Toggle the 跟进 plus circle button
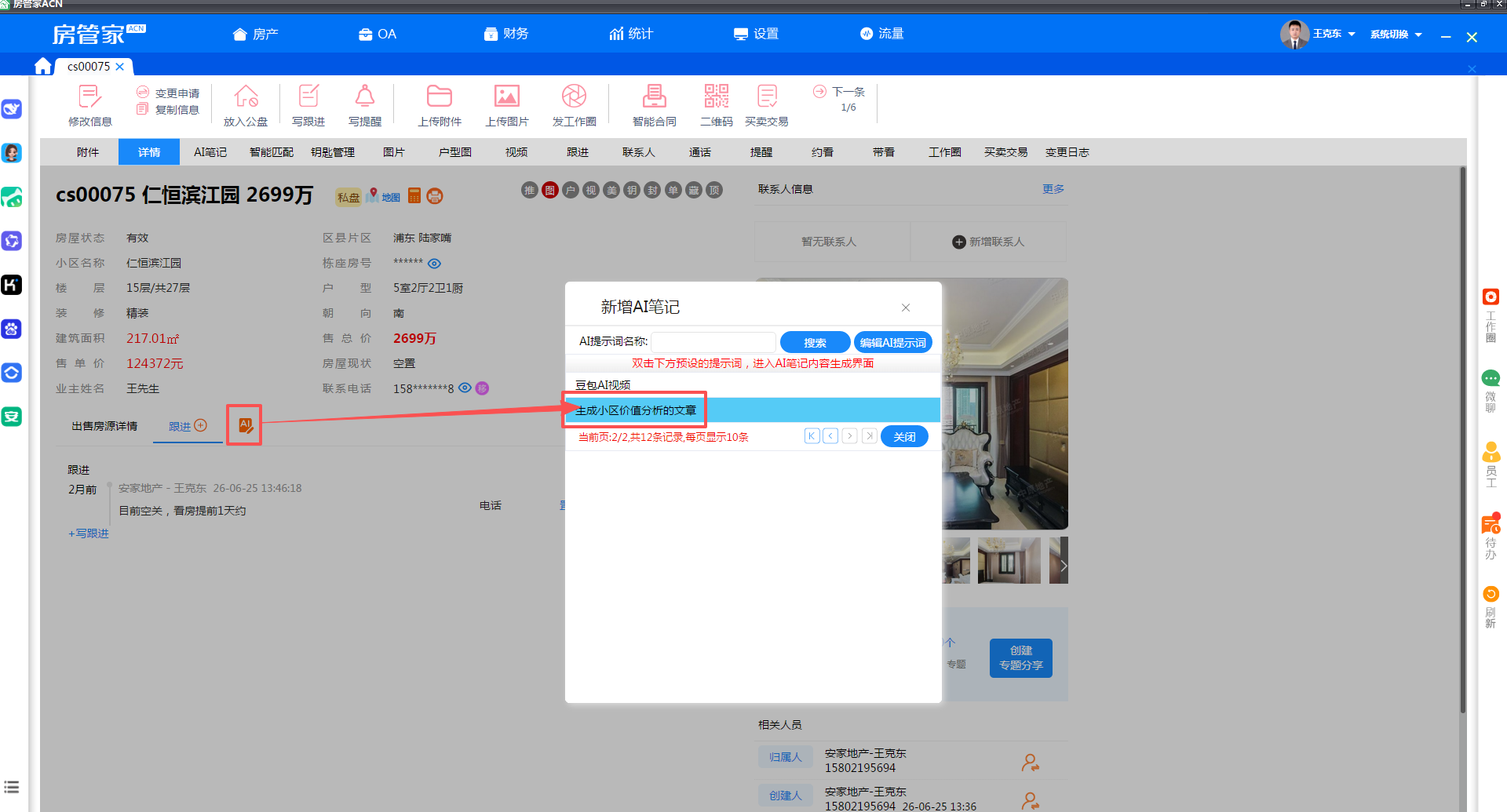 click(x=201, y=425)
